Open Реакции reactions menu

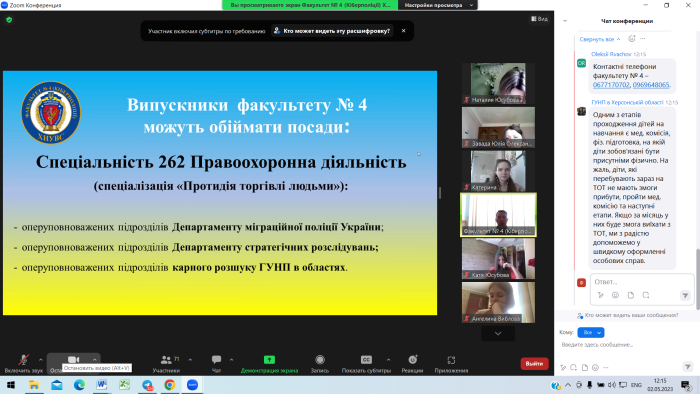(x=412, y=363)
